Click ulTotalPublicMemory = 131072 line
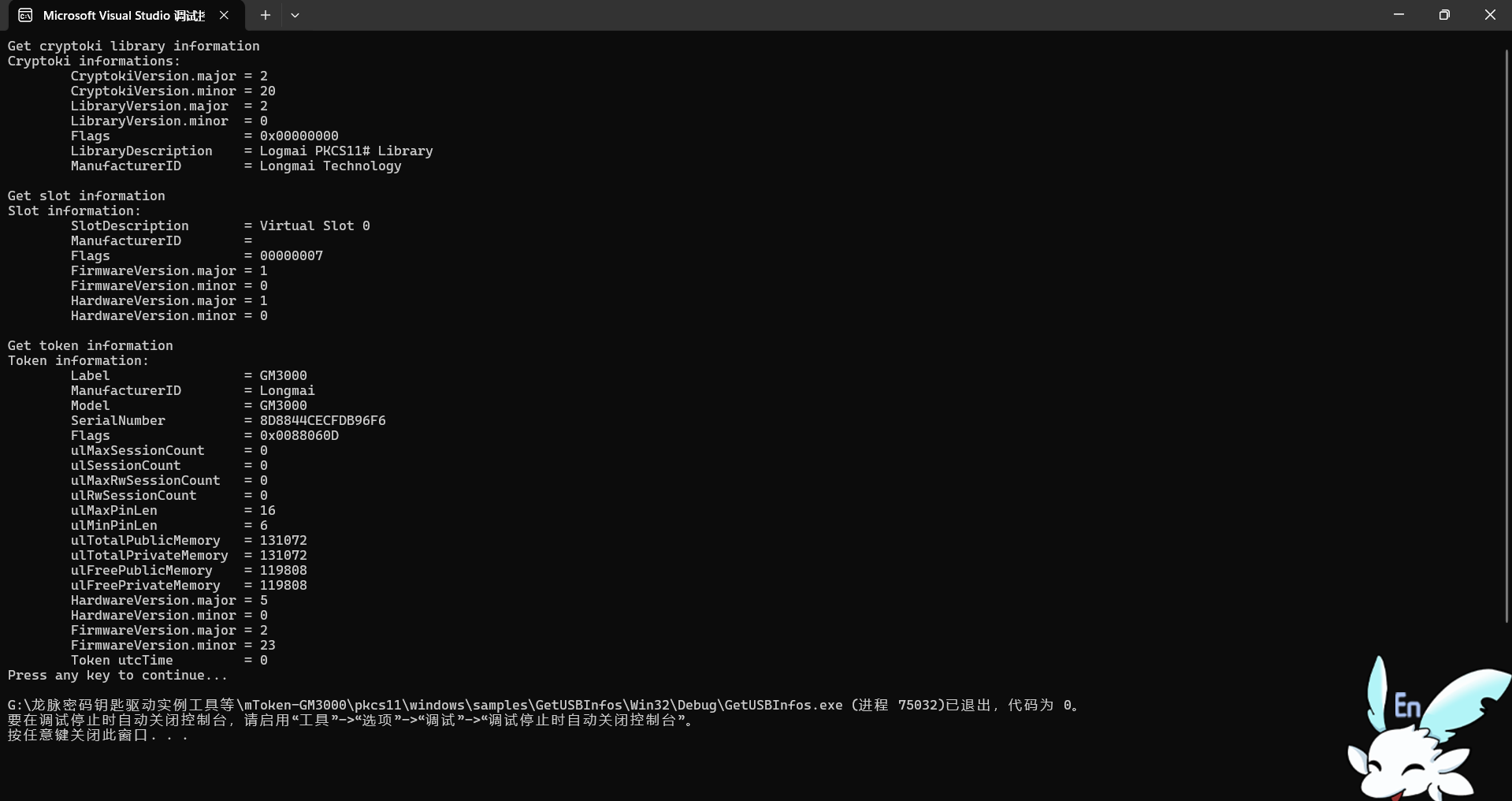The width and height of the screenshot is (1512, 801). click(x=189, y=540)
